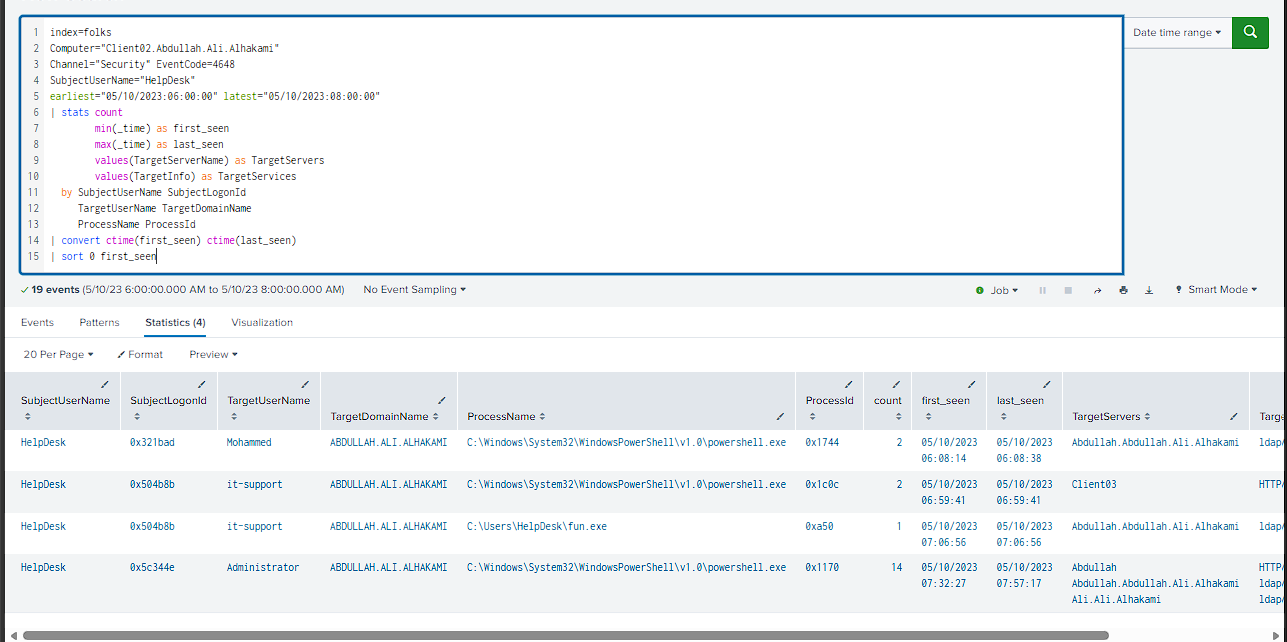This screenshot has height=642, width=1287.
Task: Edit SubjectLogonId column with pencil icon
Action: [202, 384]
